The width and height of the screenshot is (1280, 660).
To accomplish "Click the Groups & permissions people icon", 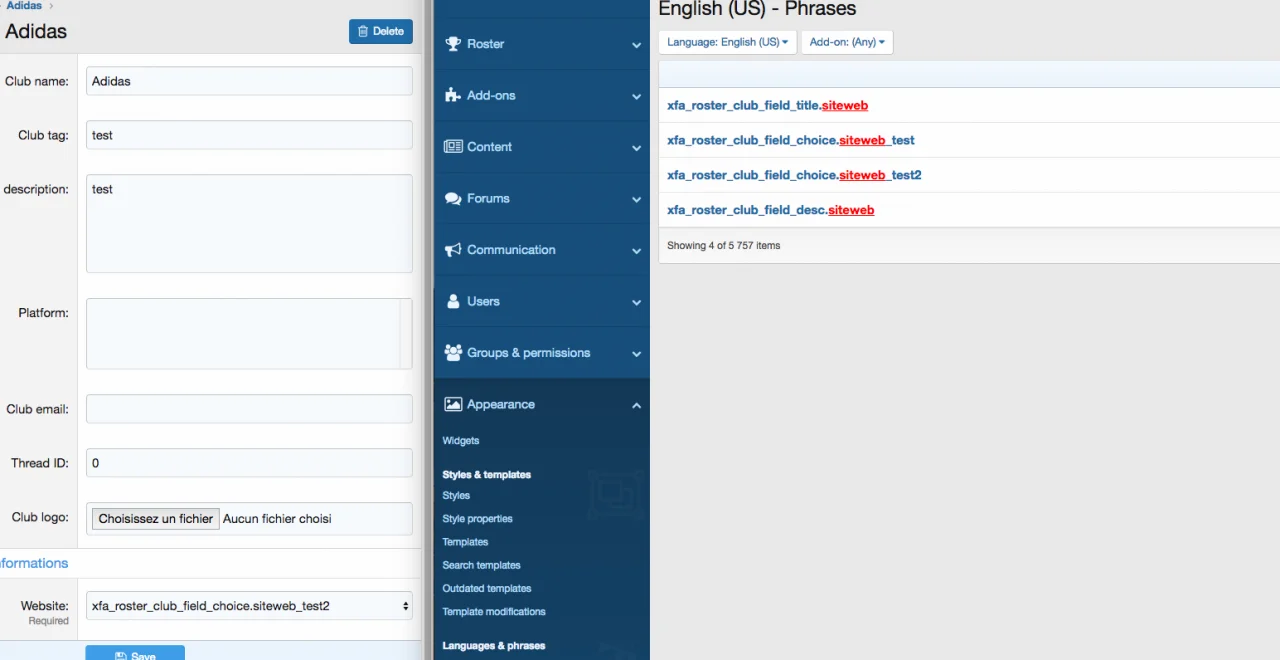I will [453, 353].
